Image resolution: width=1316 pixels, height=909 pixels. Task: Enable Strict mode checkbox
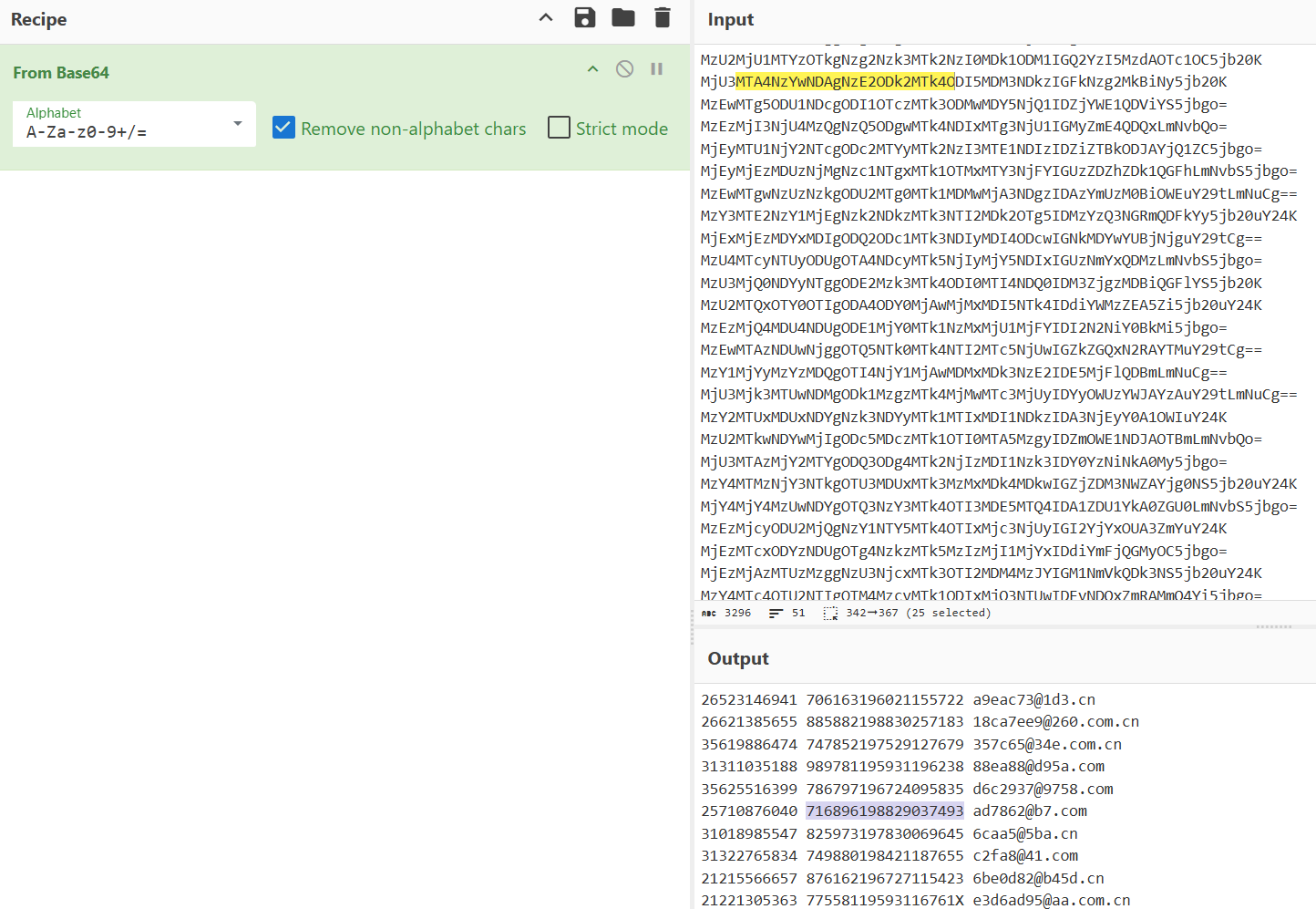pyautogui.click(x=559, y=128)
